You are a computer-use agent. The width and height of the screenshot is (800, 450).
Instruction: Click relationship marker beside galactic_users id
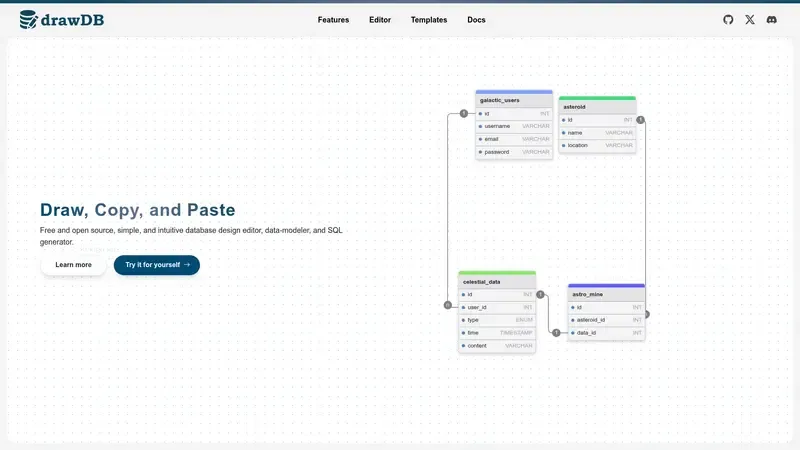tap(464, 113)
